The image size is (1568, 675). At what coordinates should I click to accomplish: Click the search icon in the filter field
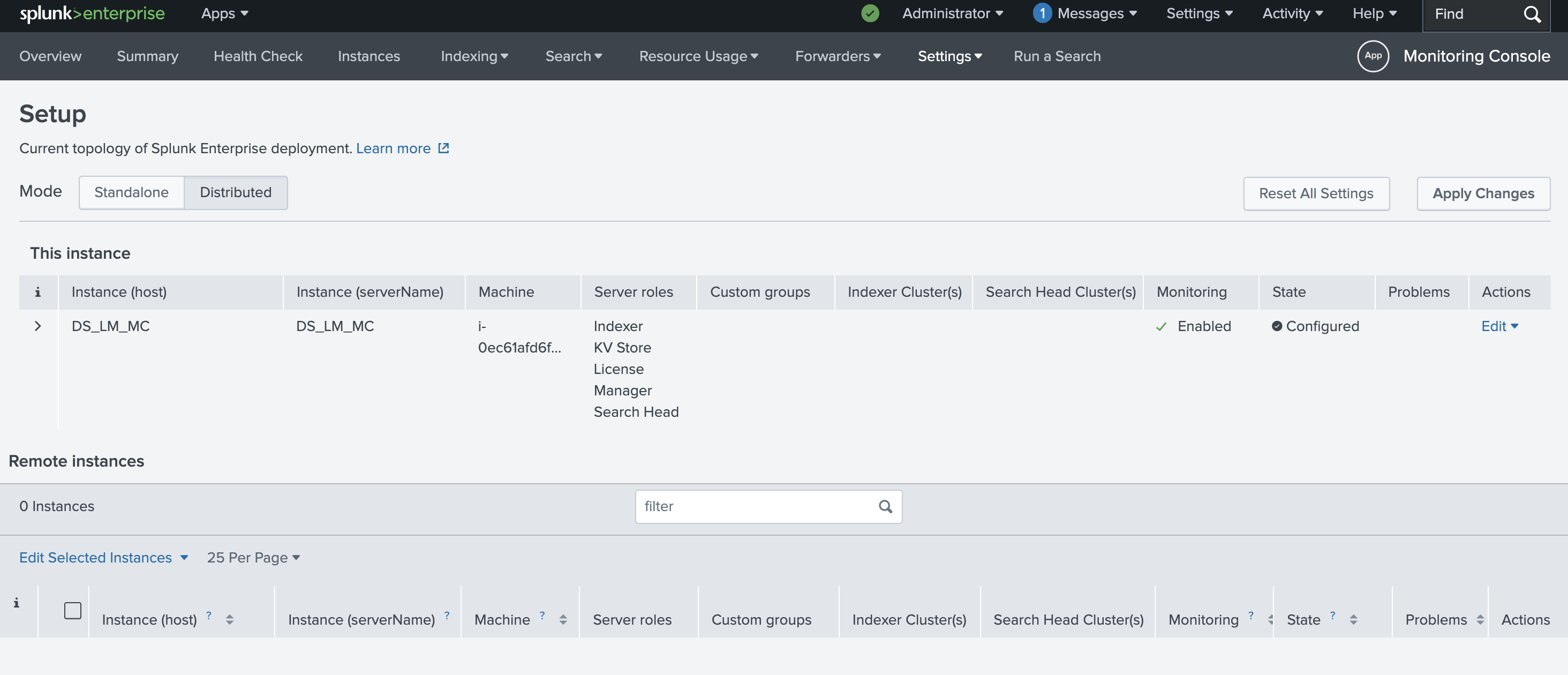coord(885,506)
